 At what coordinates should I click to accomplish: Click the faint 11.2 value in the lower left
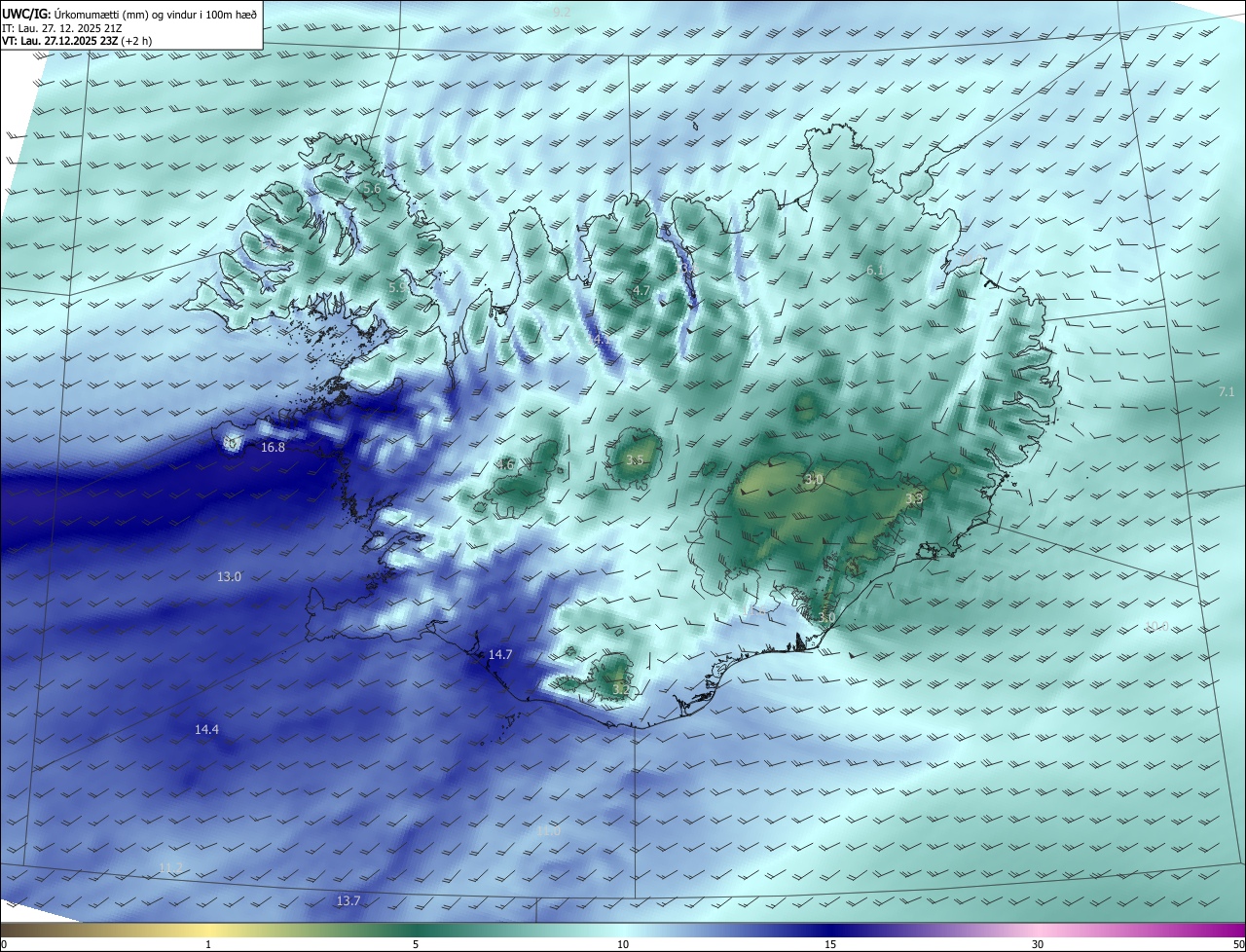(x=170, y=868)
